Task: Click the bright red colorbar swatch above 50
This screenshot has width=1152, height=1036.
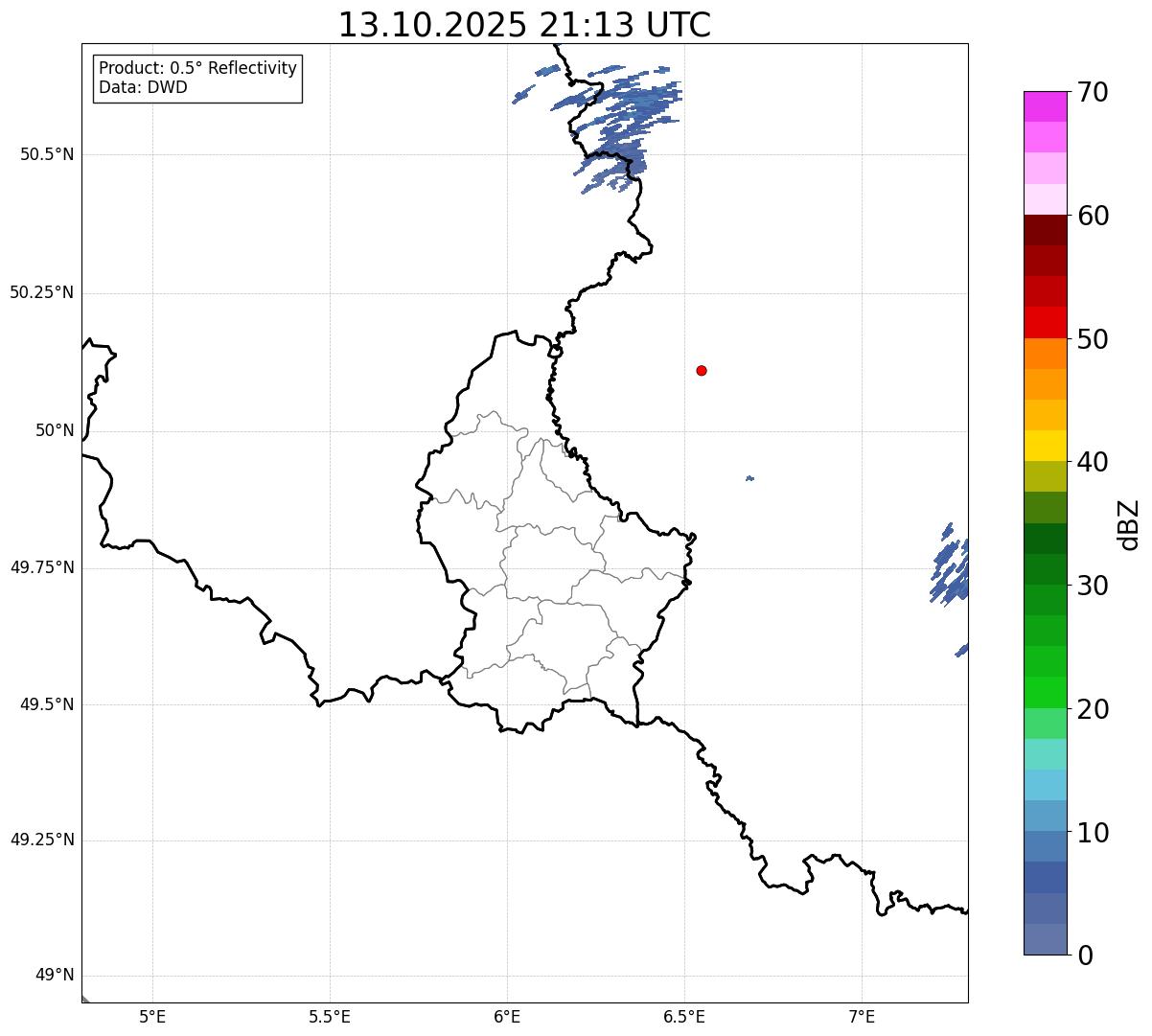Action: pyautogui.click(x=1045, y=322)
